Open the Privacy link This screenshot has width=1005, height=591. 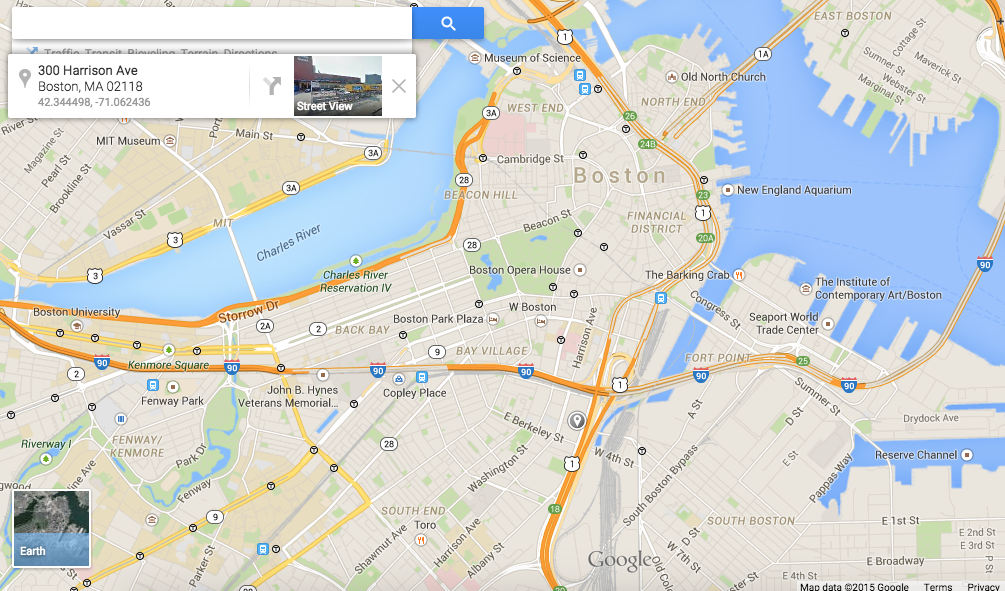pos(983,586)
